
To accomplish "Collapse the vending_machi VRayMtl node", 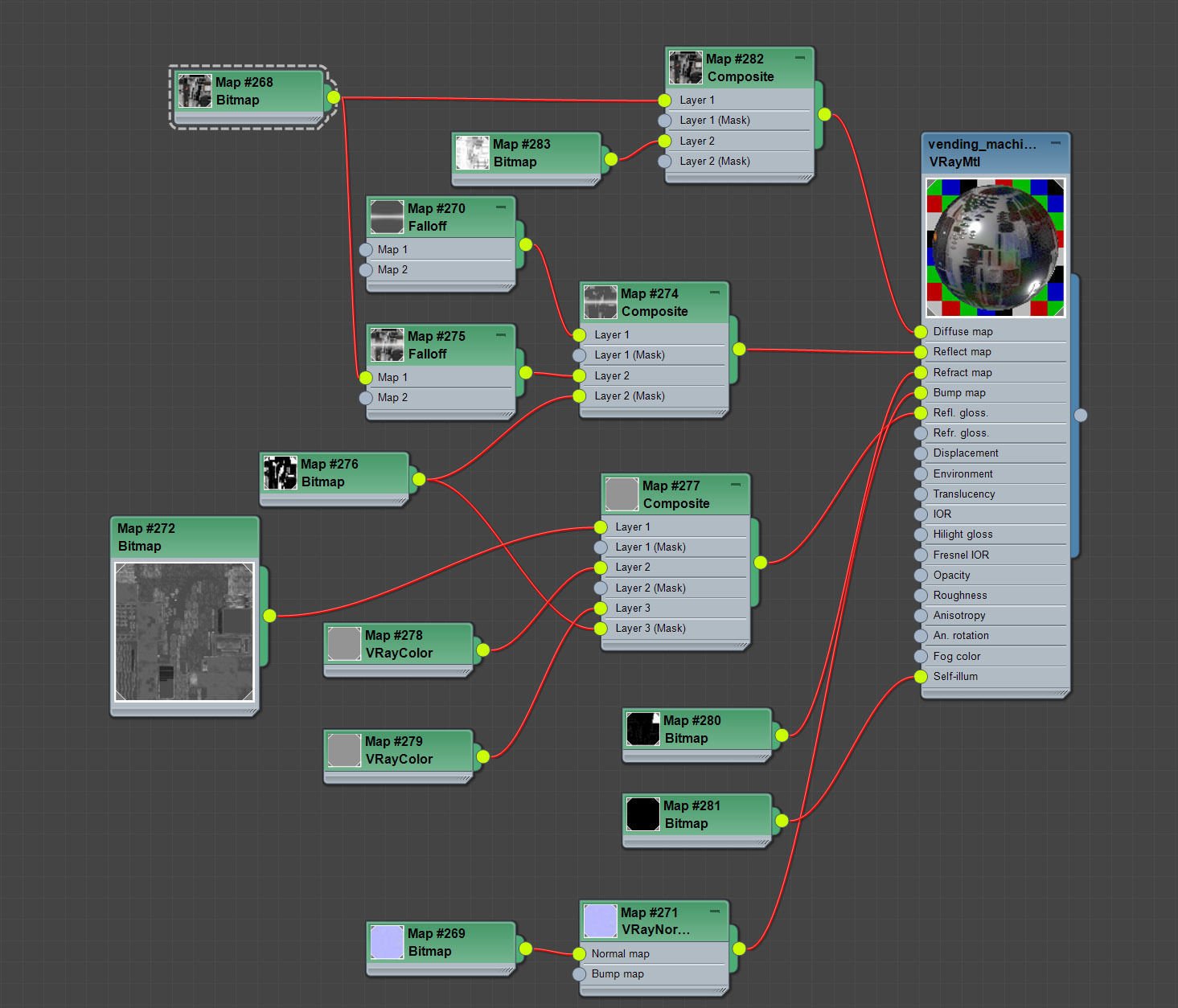I will pyautogui.click(x=1056, y=143).
